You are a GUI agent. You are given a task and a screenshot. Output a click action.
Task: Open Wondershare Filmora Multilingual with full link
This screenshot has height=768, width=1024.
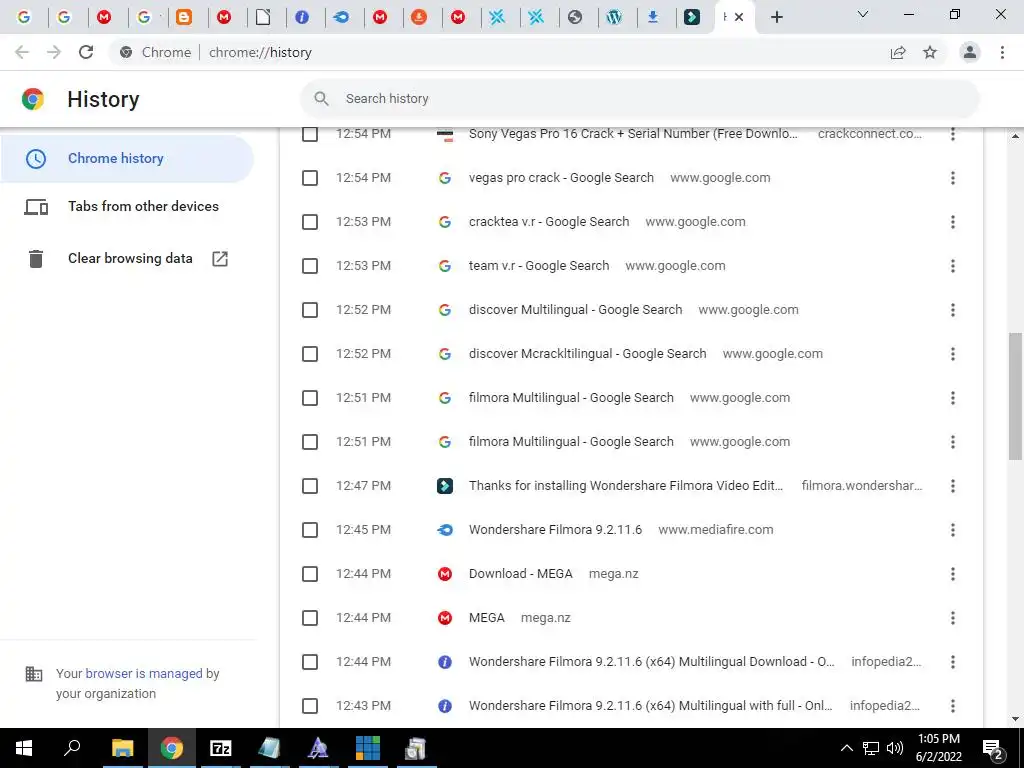pyautogui.click(x=650, y=706)
